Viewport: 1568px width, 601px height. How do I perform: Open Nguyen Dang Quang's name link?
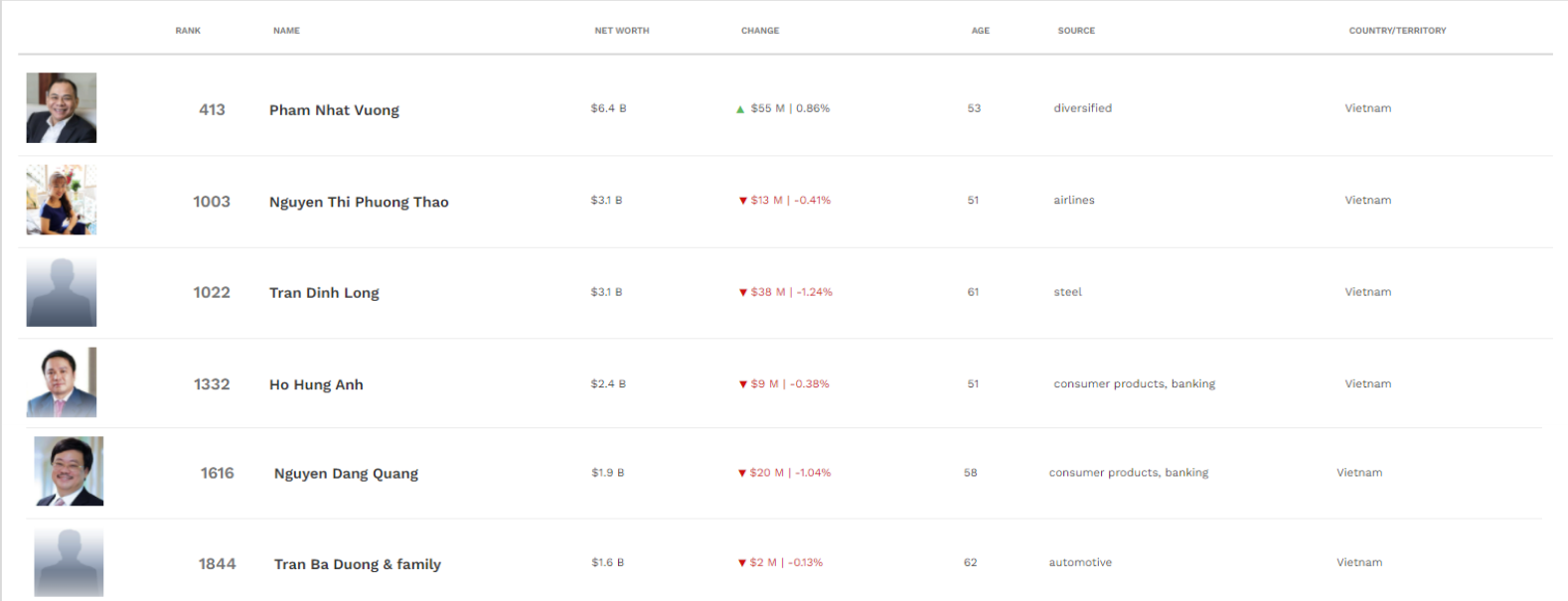pyautogui.click(x=346, y=474)
